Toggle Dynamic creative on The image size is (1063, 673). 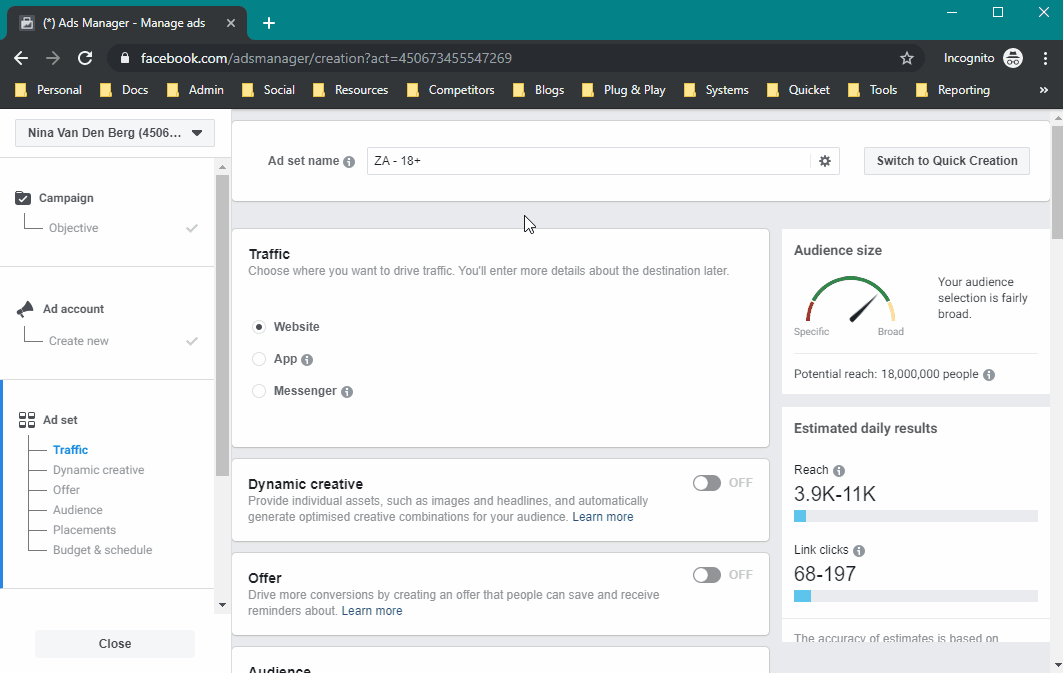point(706,483)
